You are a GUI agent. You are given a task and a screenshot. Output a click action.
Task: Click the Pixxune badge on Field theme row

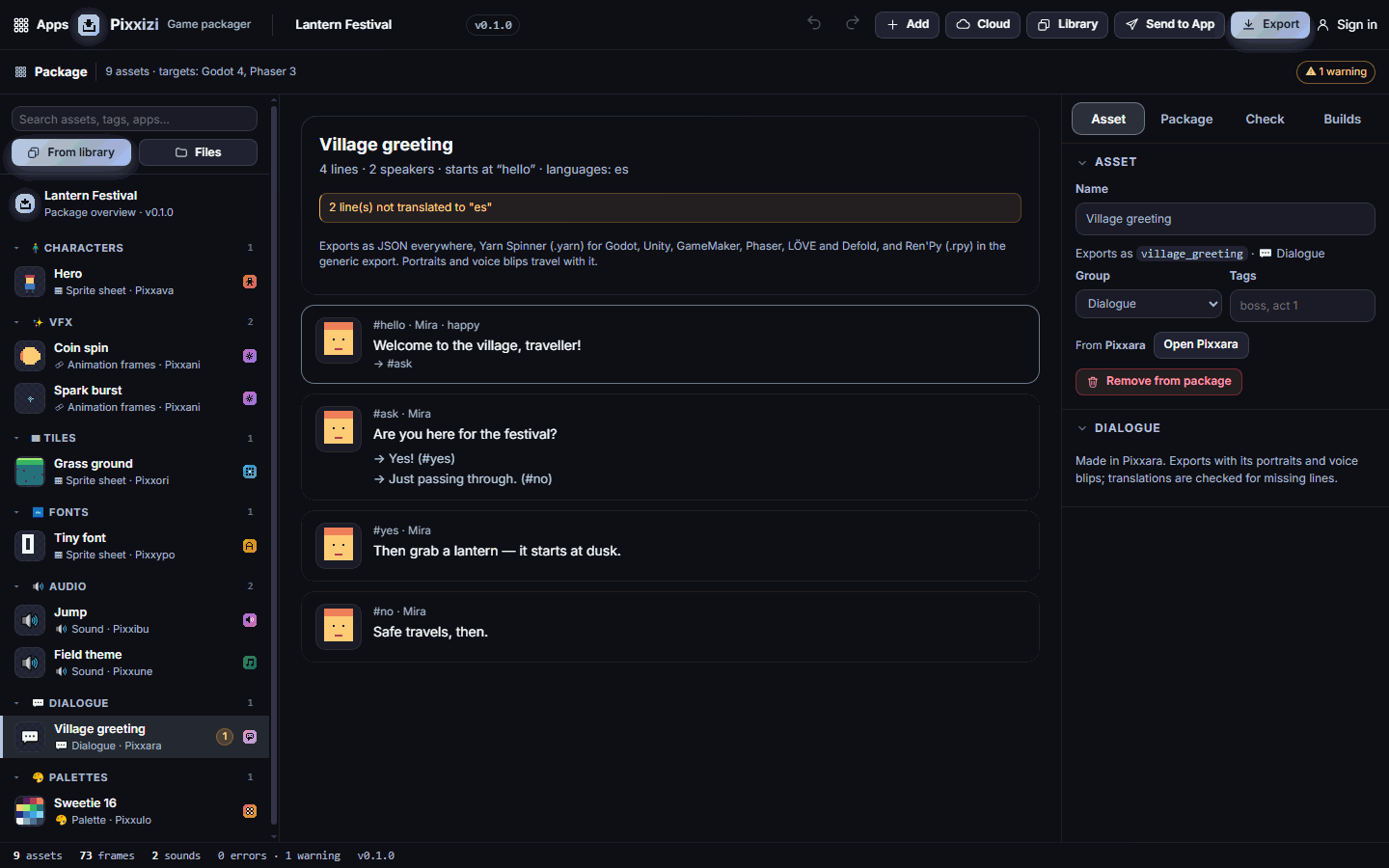click(250, 663)
